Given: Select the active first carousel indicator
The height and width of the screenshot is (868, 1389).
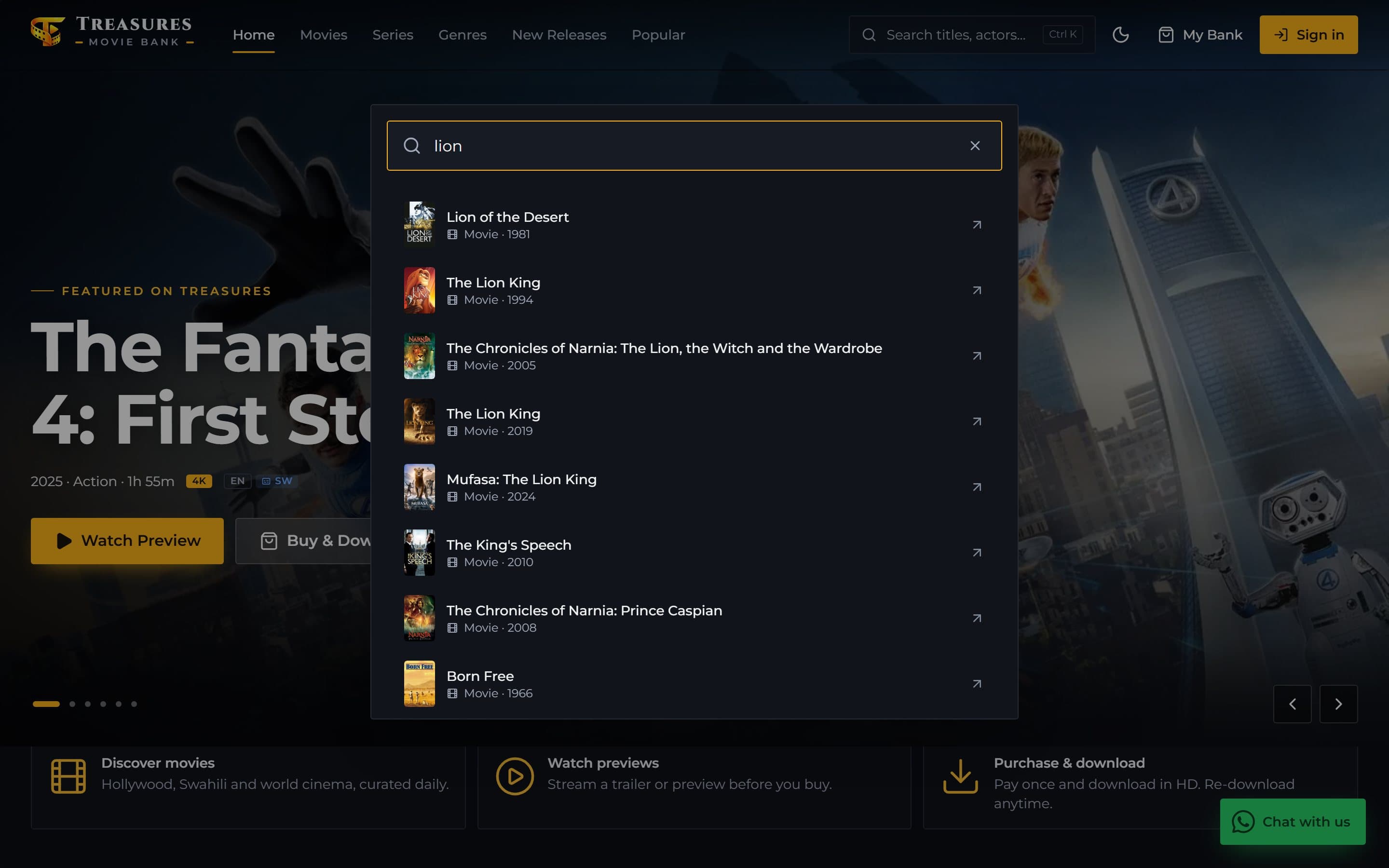Looking at the screenshot, I should [46, 704].
